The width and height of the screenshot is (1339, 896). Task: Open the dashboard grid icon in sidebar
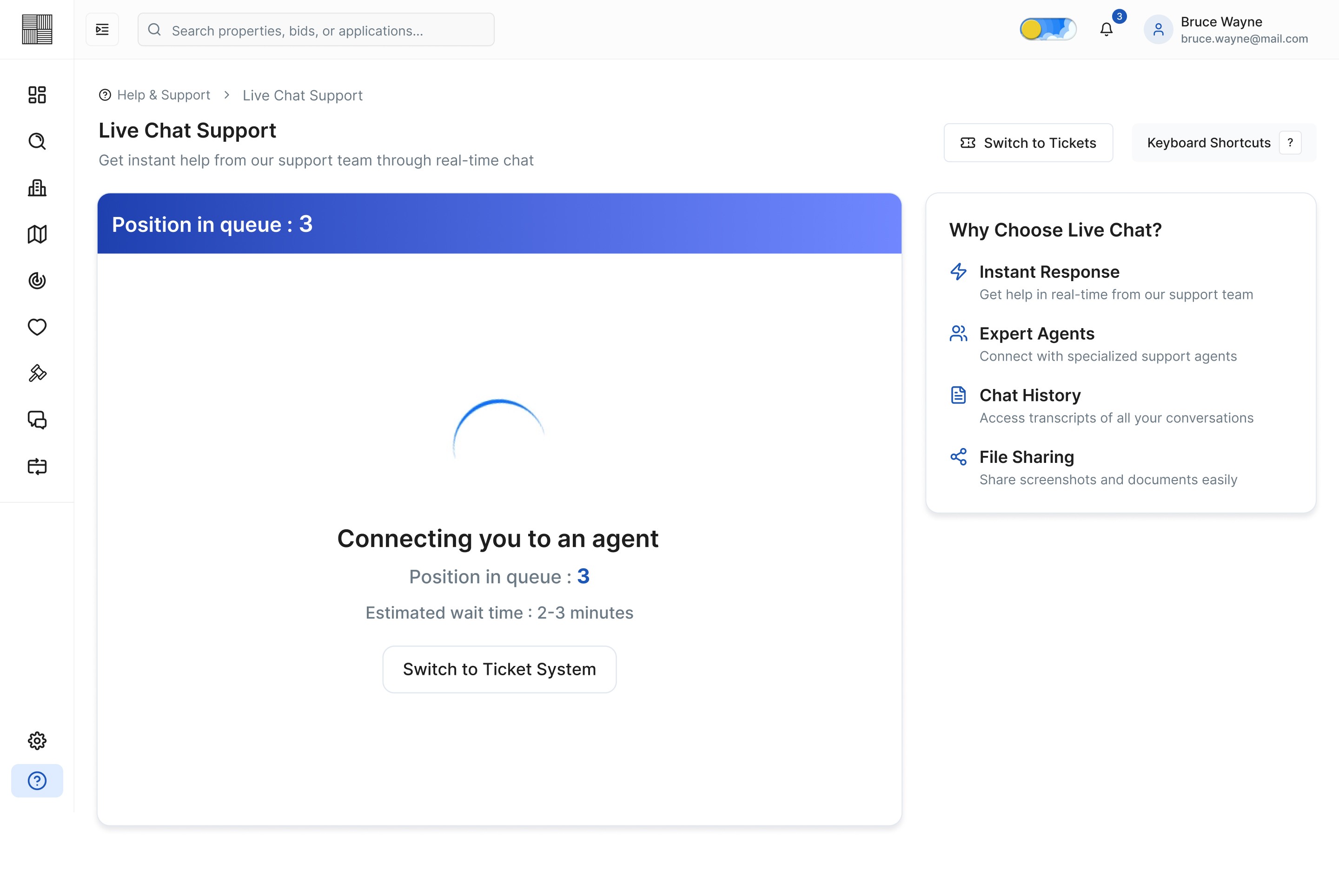(37, 95)
